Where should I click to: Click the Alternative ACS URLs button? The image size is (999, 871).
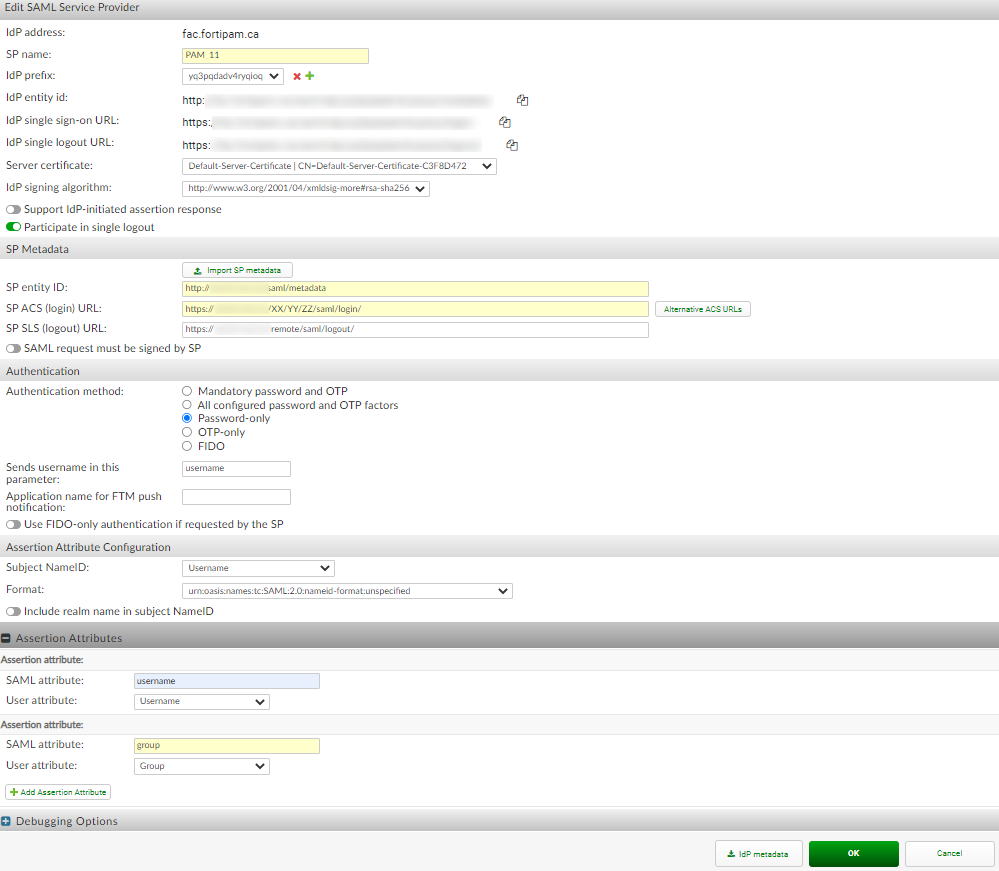704,308
